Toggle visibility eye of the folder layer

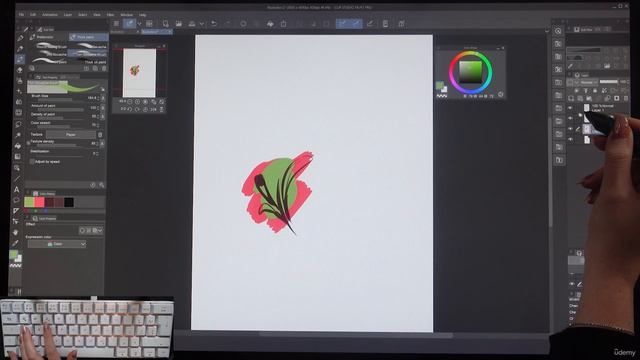pos(570,118)
